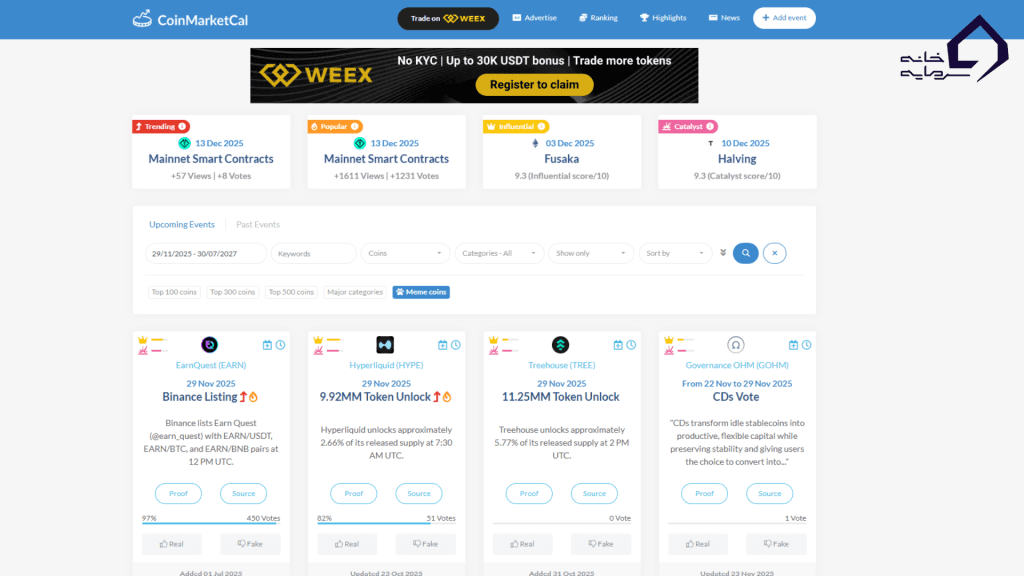
Task: Open the Coins dropdown
Action: coord(404,253)
